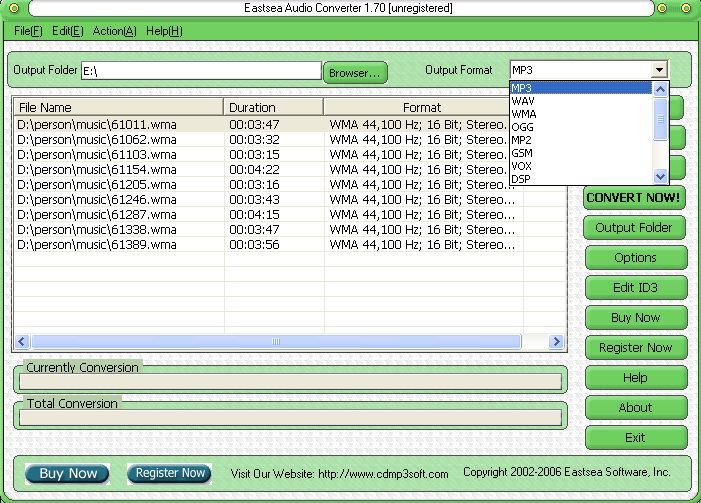The height and width of the screenshot is (503, 701).
Task: Pick DSP from the format list
Action: tap(581, 179)
